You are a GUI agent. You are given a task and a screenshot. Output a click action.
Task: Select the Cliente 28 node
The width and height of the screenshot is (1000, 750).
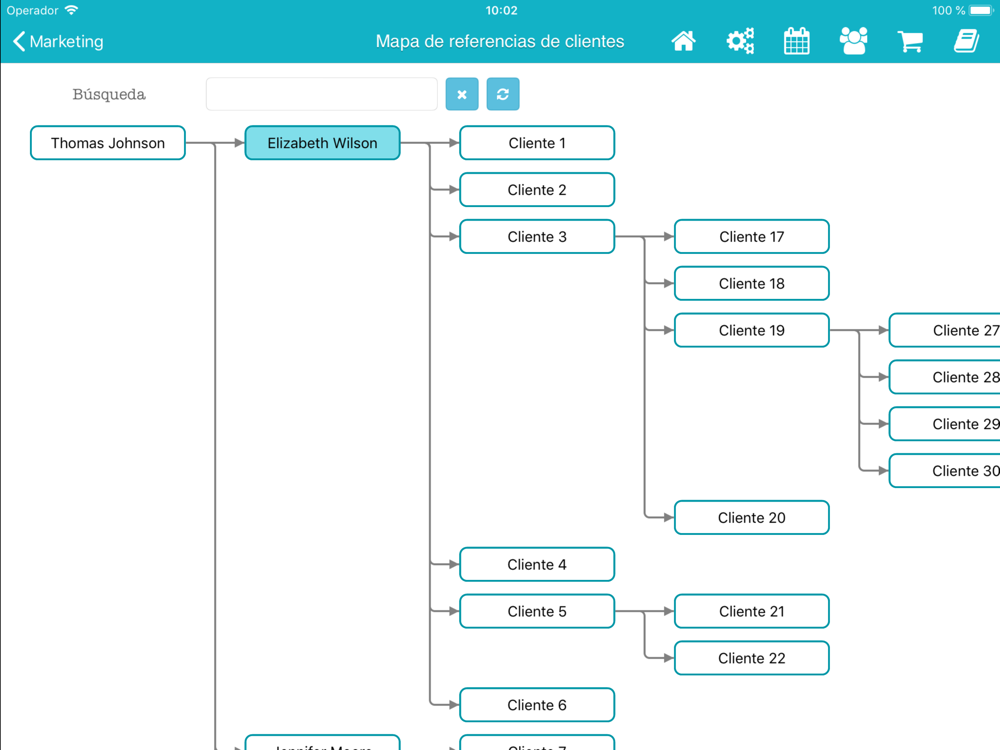[x=945, y=377]
